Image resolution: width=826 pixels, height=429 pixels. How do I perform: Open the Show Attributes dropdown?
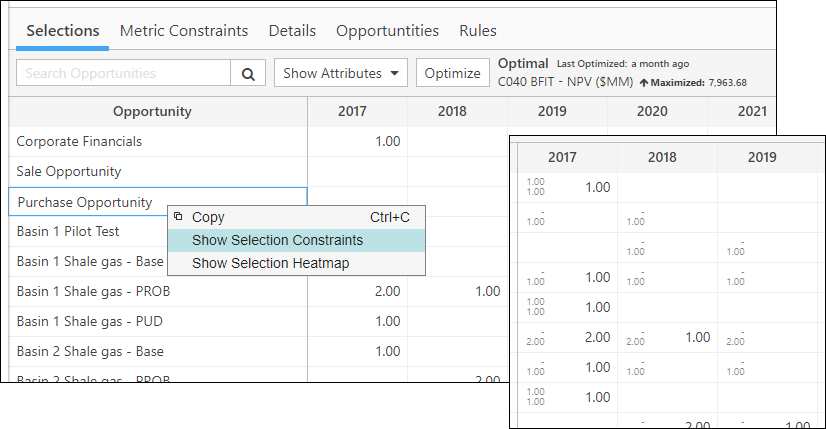(x=341, y=73)
